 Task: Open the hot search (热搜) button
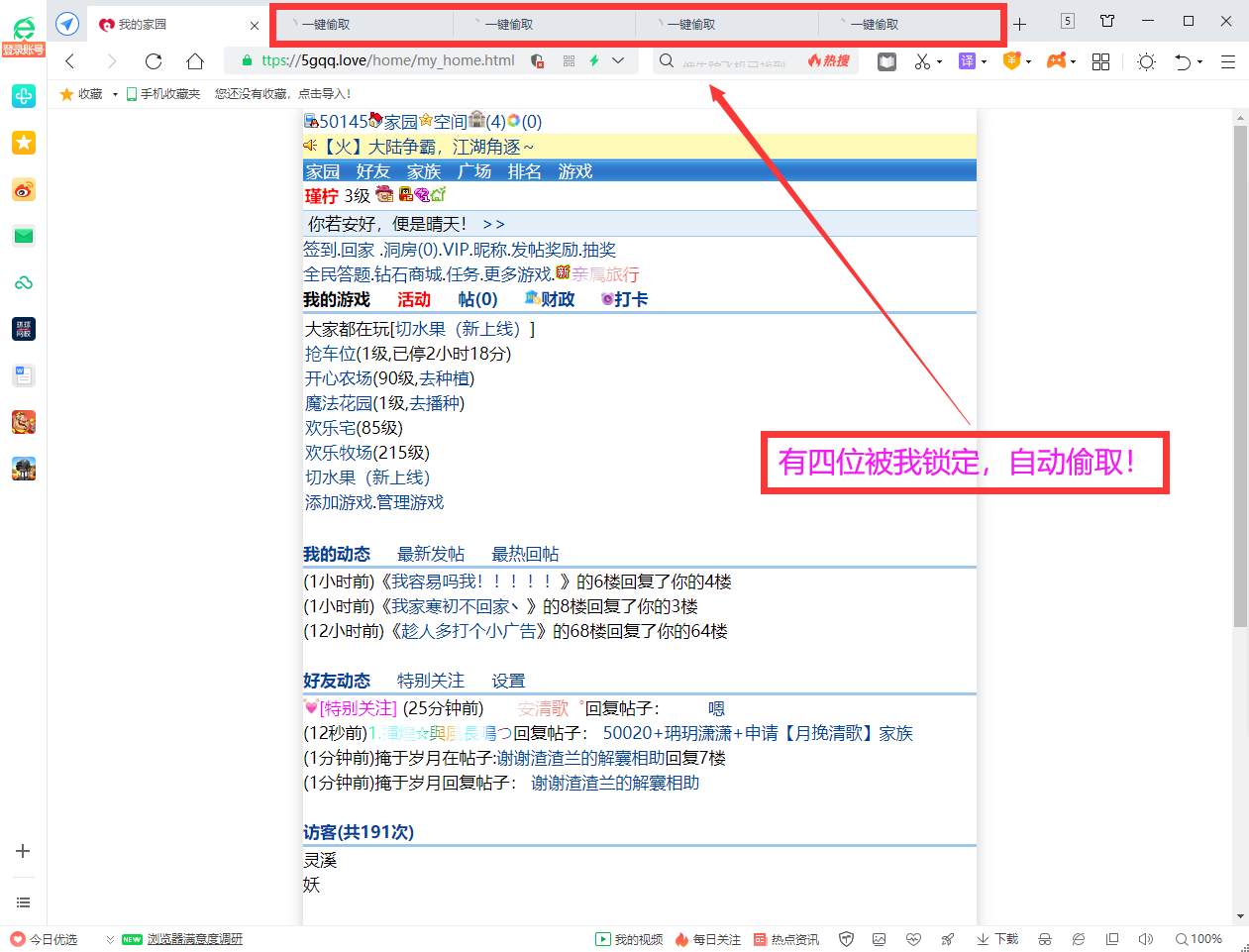click(829, 61)
